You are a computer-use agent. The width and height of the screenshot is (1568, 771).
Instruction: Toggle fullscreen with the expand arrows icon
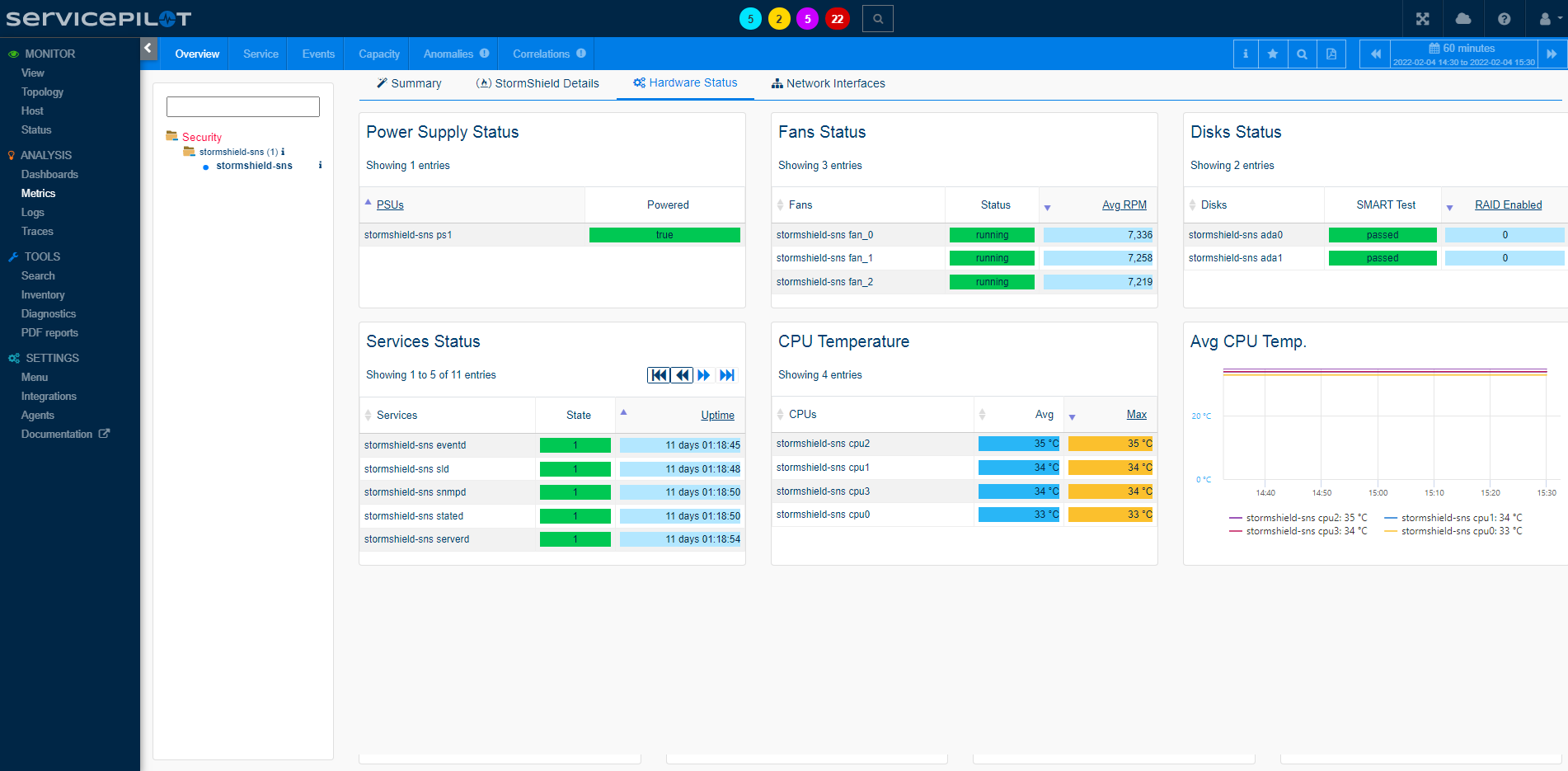(1422, 19)
